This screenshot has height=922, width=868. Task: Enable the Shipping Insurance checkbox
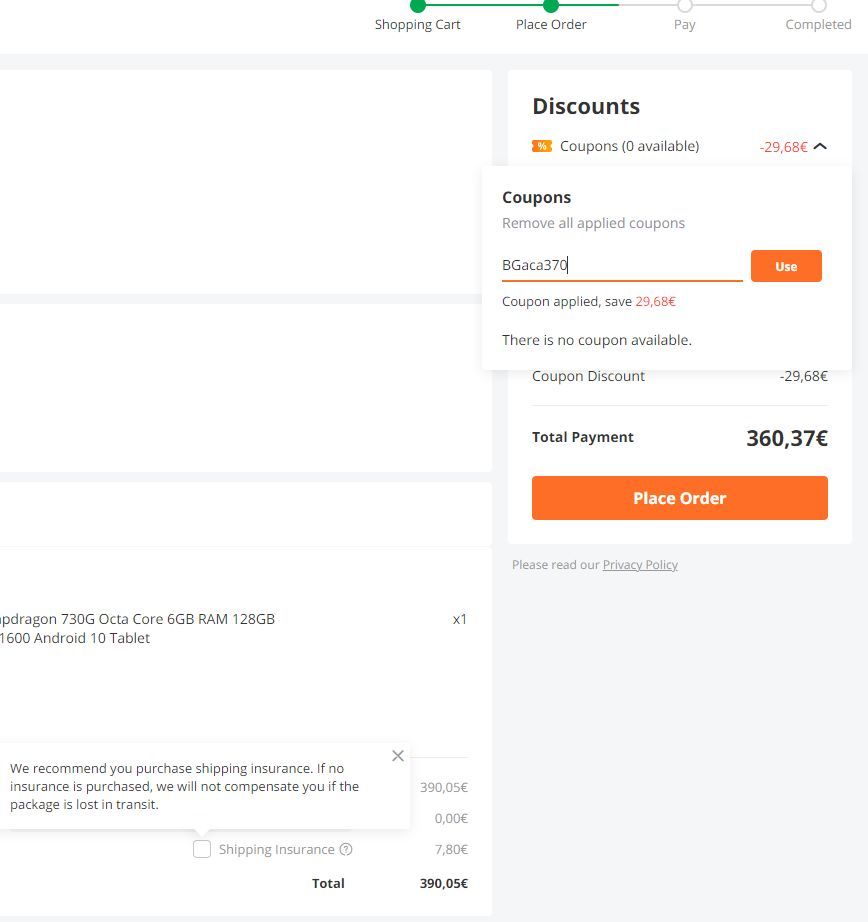pyautogui.click(x=202, y=849)
